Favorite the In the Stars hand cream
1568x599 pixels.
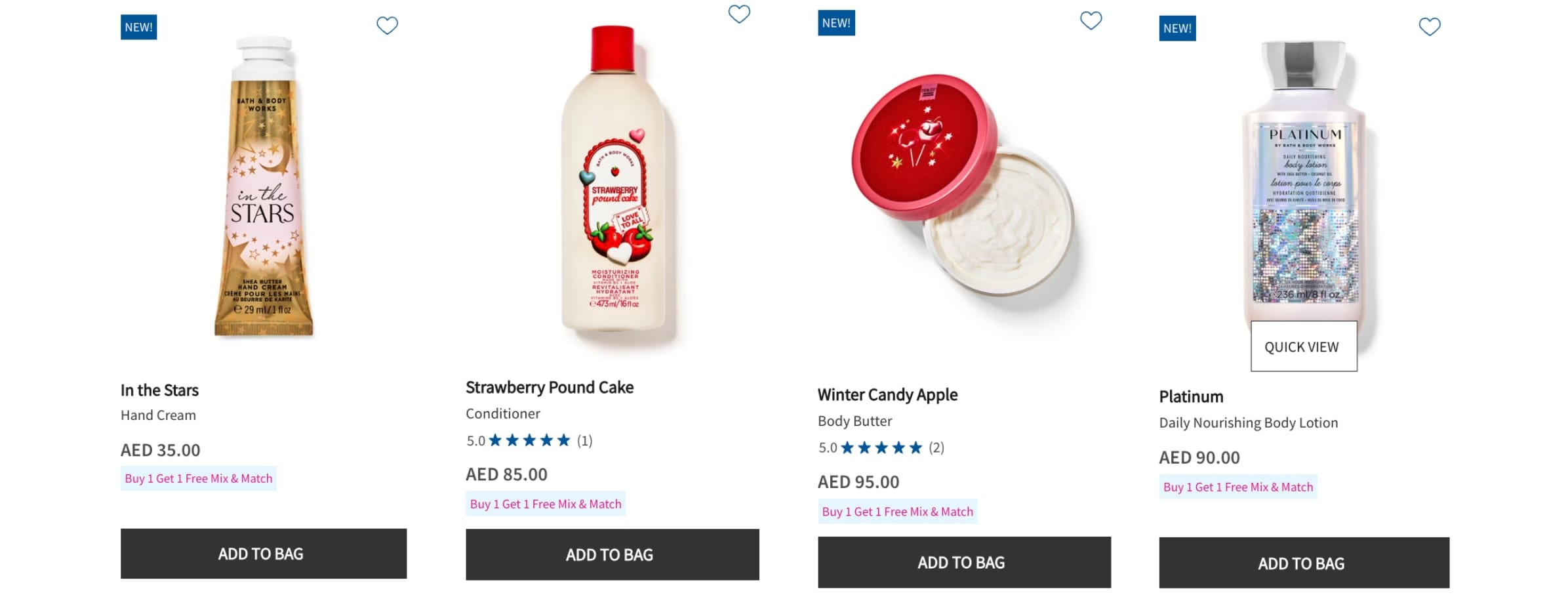click(387, 26)
